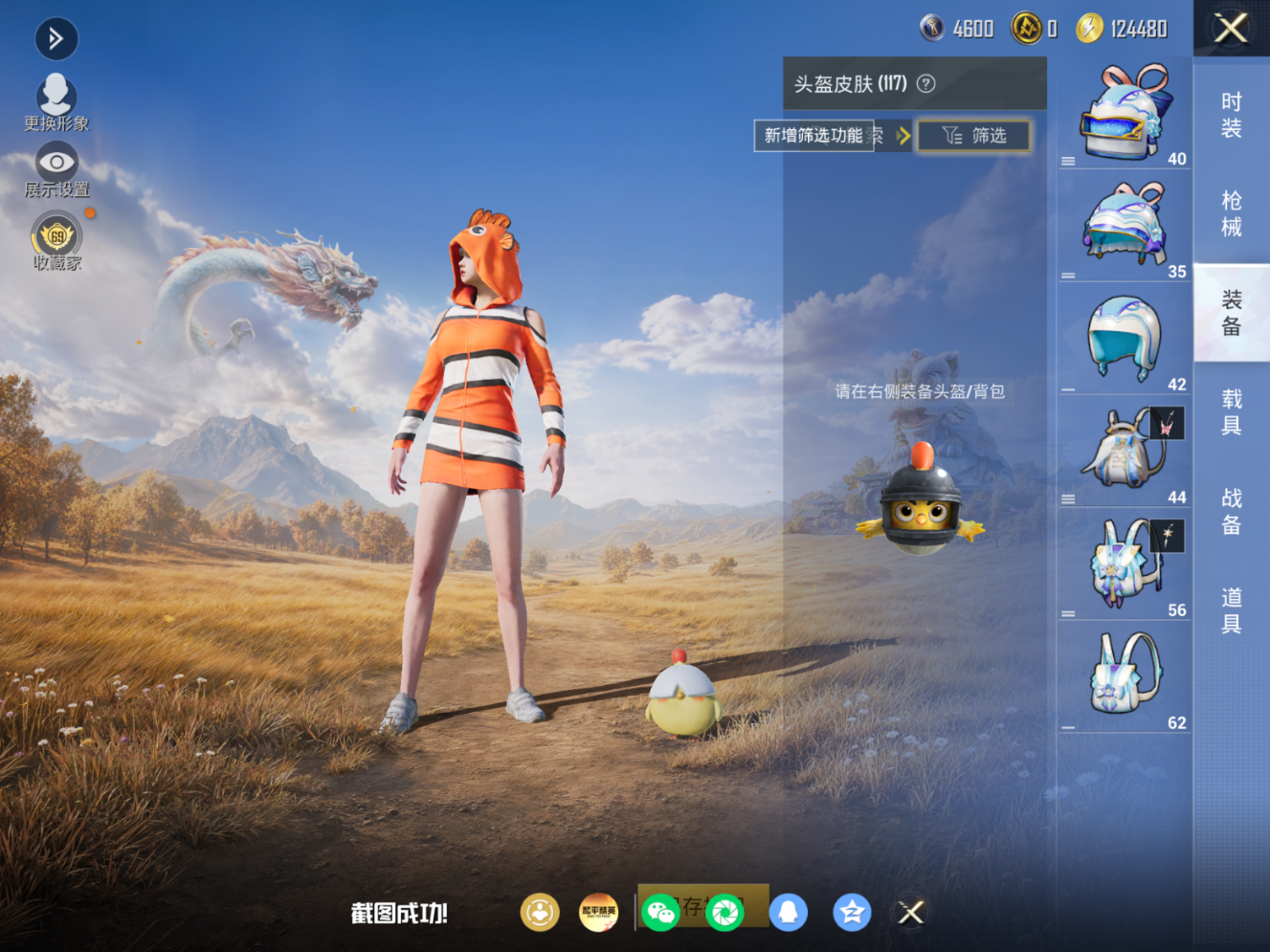Screen dimensions: 1270x952
Task: Click the help question mark beside 头盔皮肤
Action: (x=925, y=83)
